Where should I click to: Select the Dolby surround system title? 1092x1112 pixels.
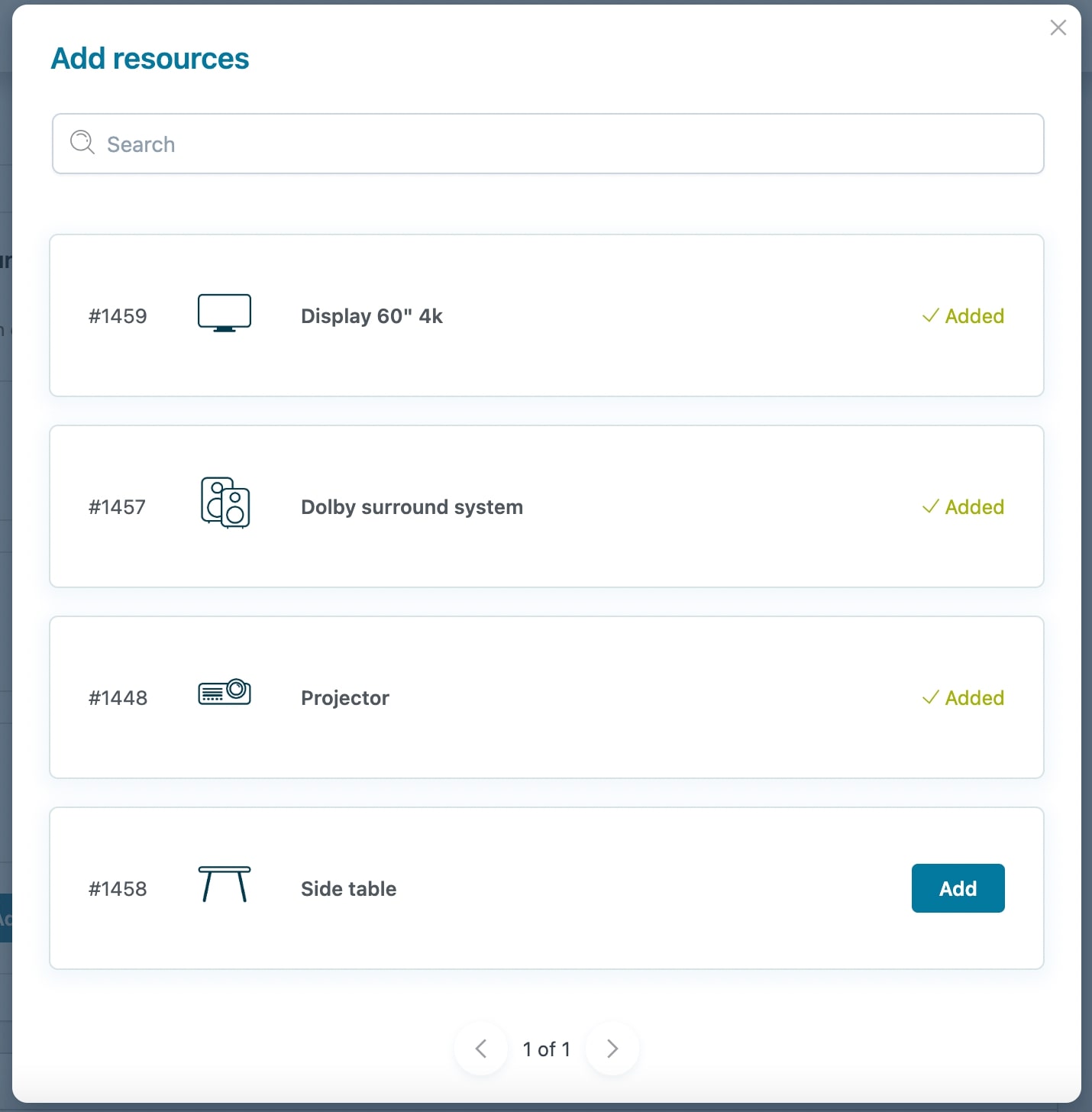(412, 507)
